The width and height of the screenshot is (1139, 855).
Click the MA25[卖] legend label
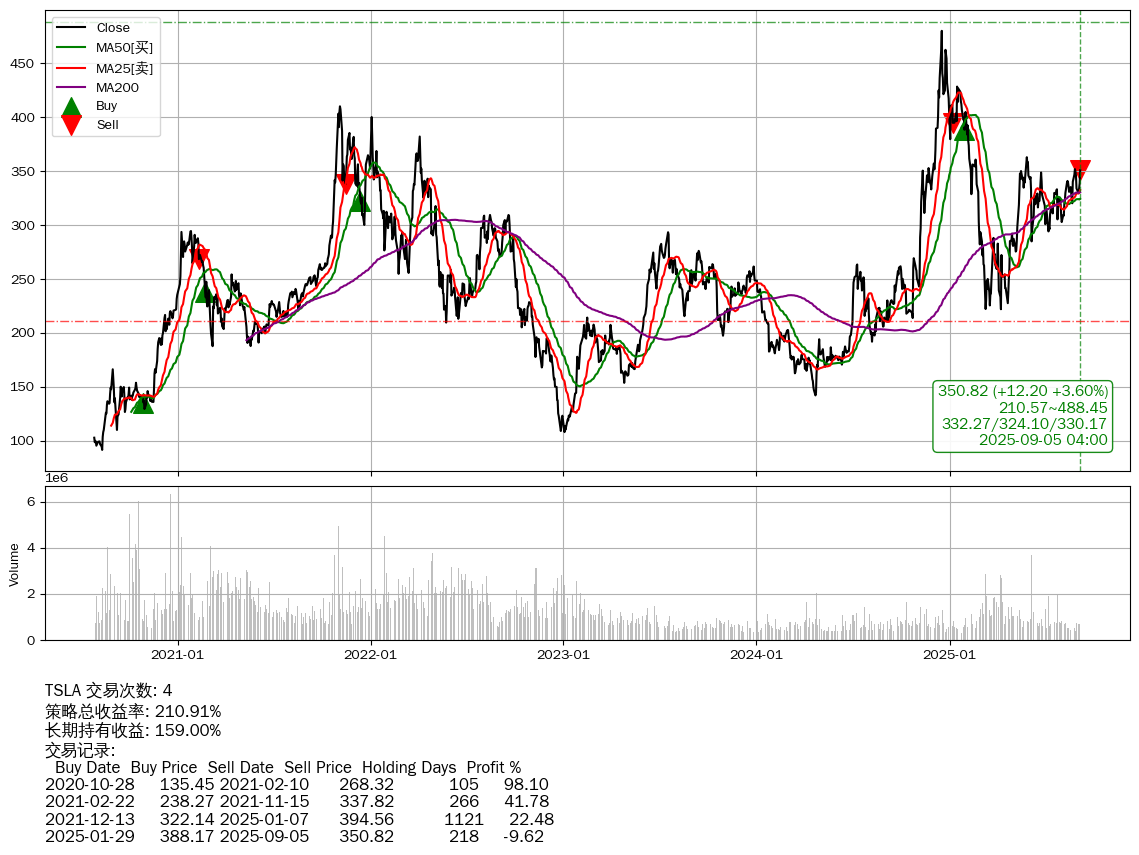[124, 68]
